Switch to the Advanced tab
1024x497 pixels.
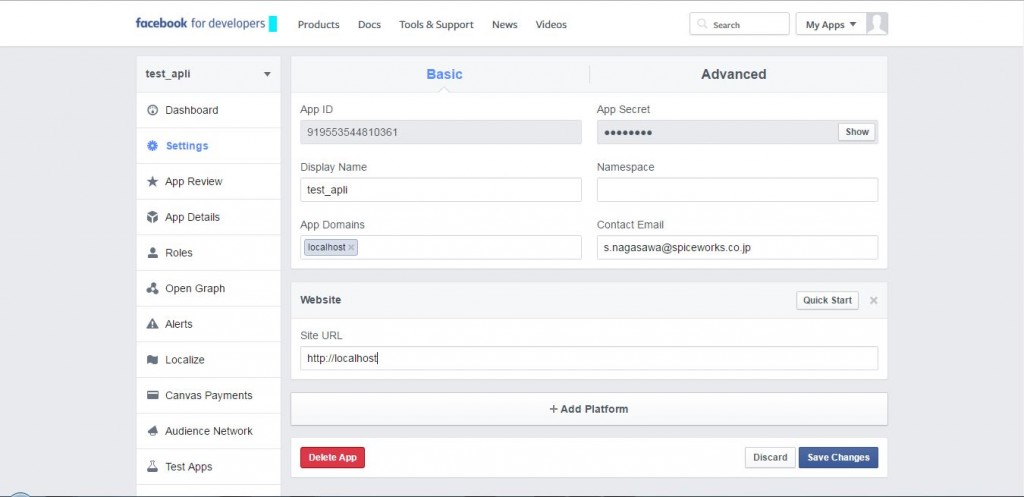point(733,74)
